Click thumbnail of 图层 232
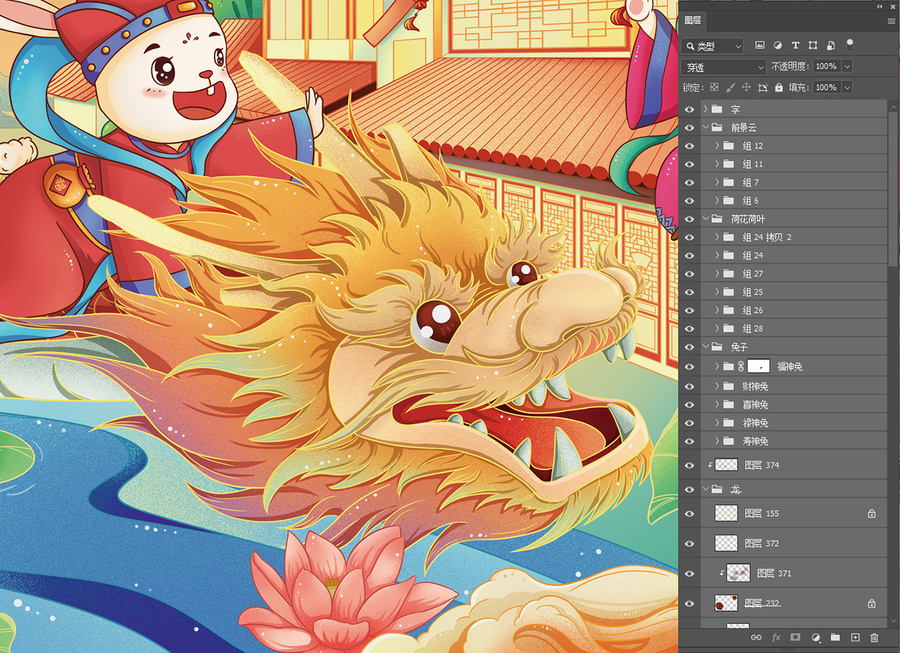The width and height of the screenshot is (900, 653). click(x=726, y=603)
